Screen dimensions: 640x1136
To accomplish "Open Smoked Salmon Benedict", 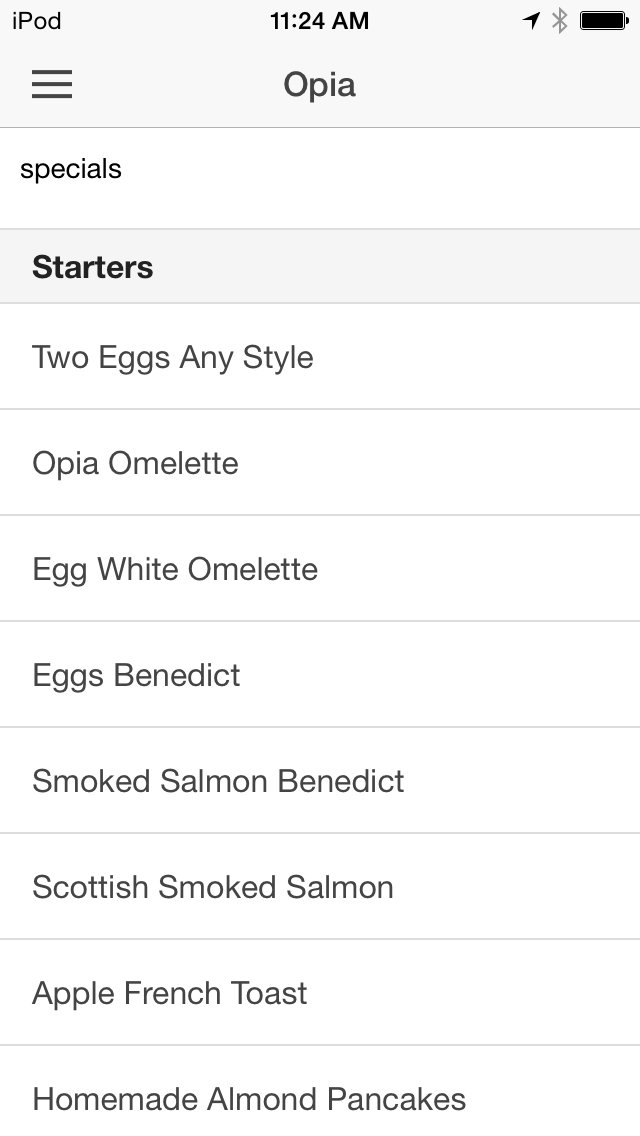I will click(x=320, y=781).
